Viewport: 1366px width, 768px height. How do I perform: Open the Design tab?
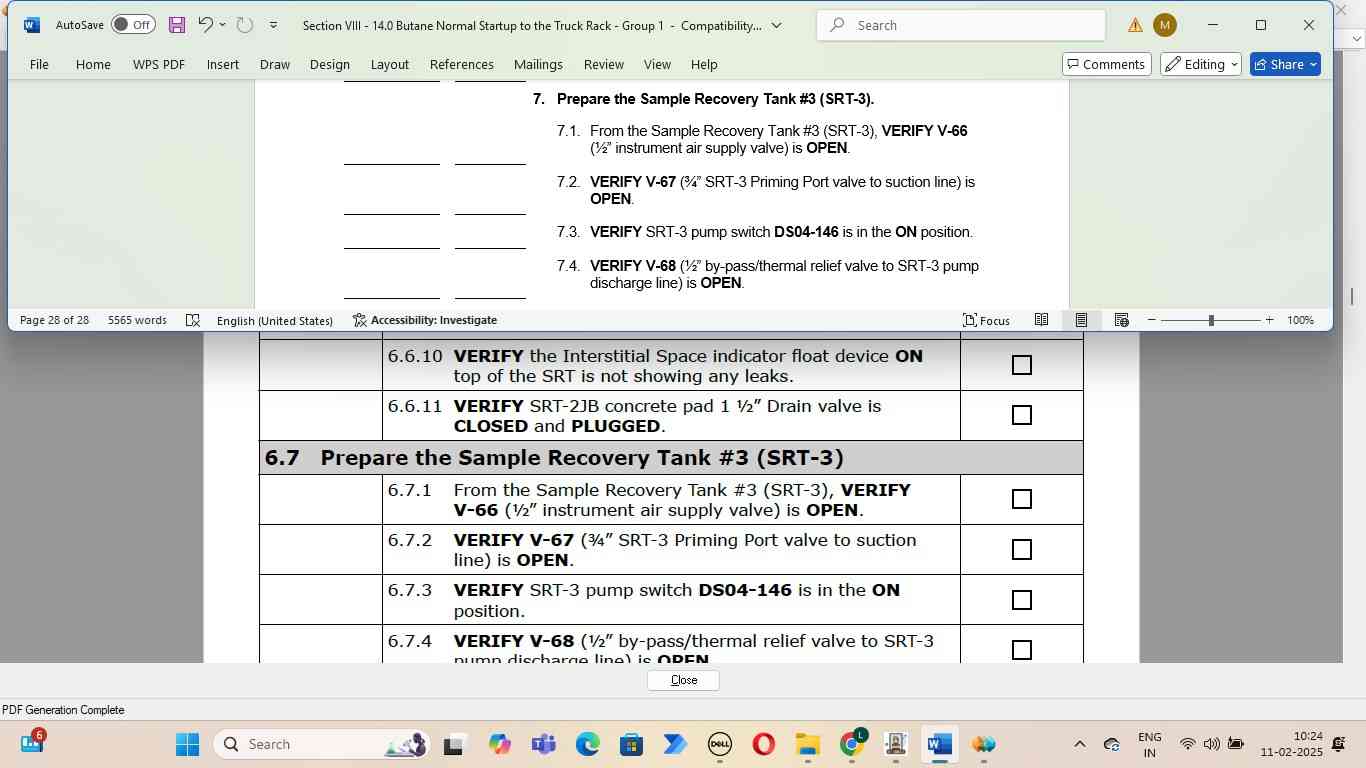(330, 64)
